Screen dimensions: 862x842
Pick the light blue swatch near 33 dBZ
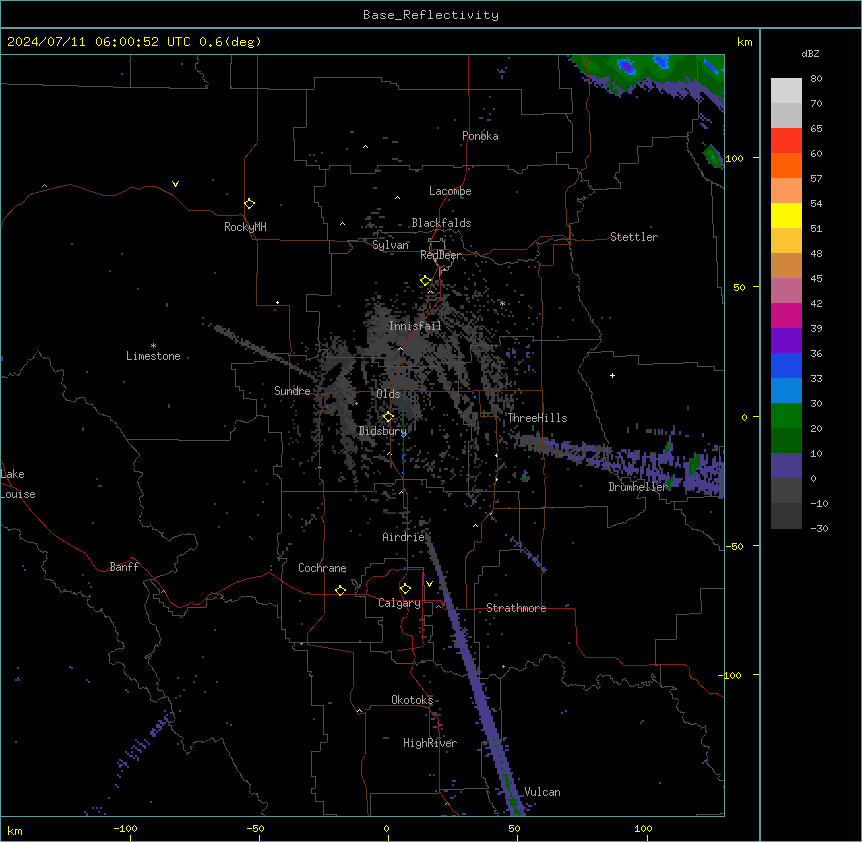[x=786, y=390]
